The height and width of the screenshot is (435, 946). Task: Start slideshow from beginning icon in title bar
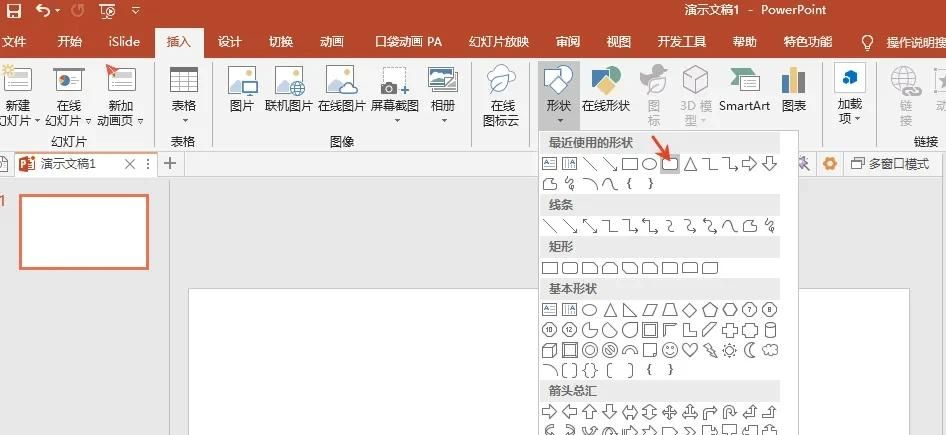[x=107, y=10]
